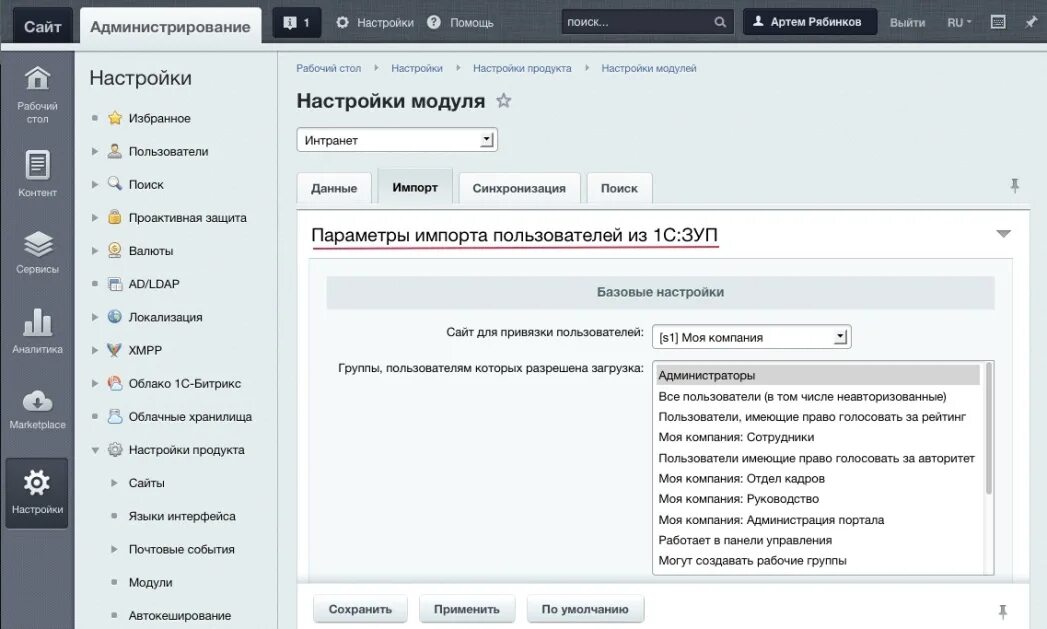Click the Поиск magnifier icon in menu
Screen dimensions: 1047x629
[115, 184]
